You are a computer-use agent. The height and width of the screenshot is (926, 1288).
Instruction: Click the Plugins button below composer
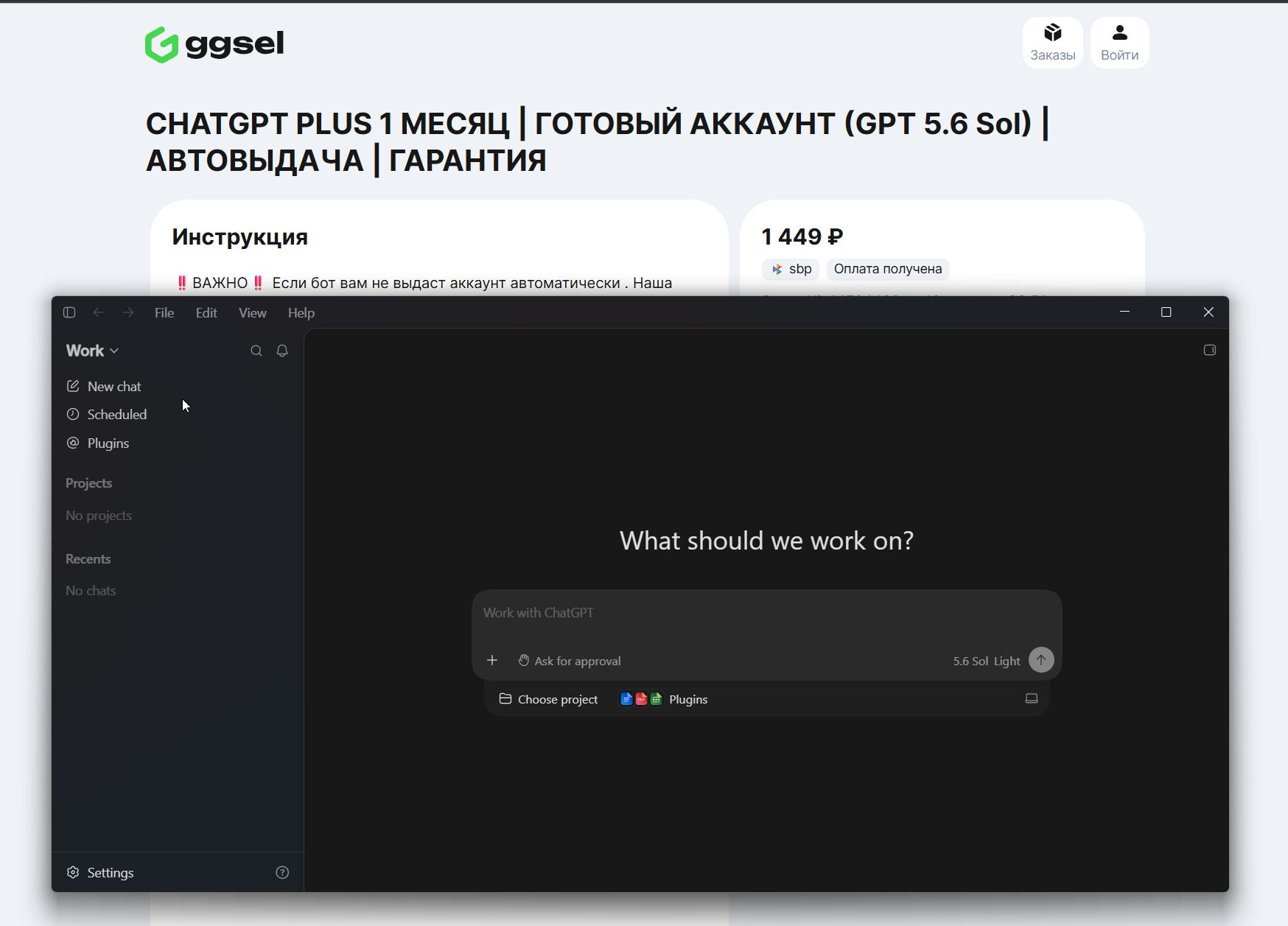[x=665, y=699]
